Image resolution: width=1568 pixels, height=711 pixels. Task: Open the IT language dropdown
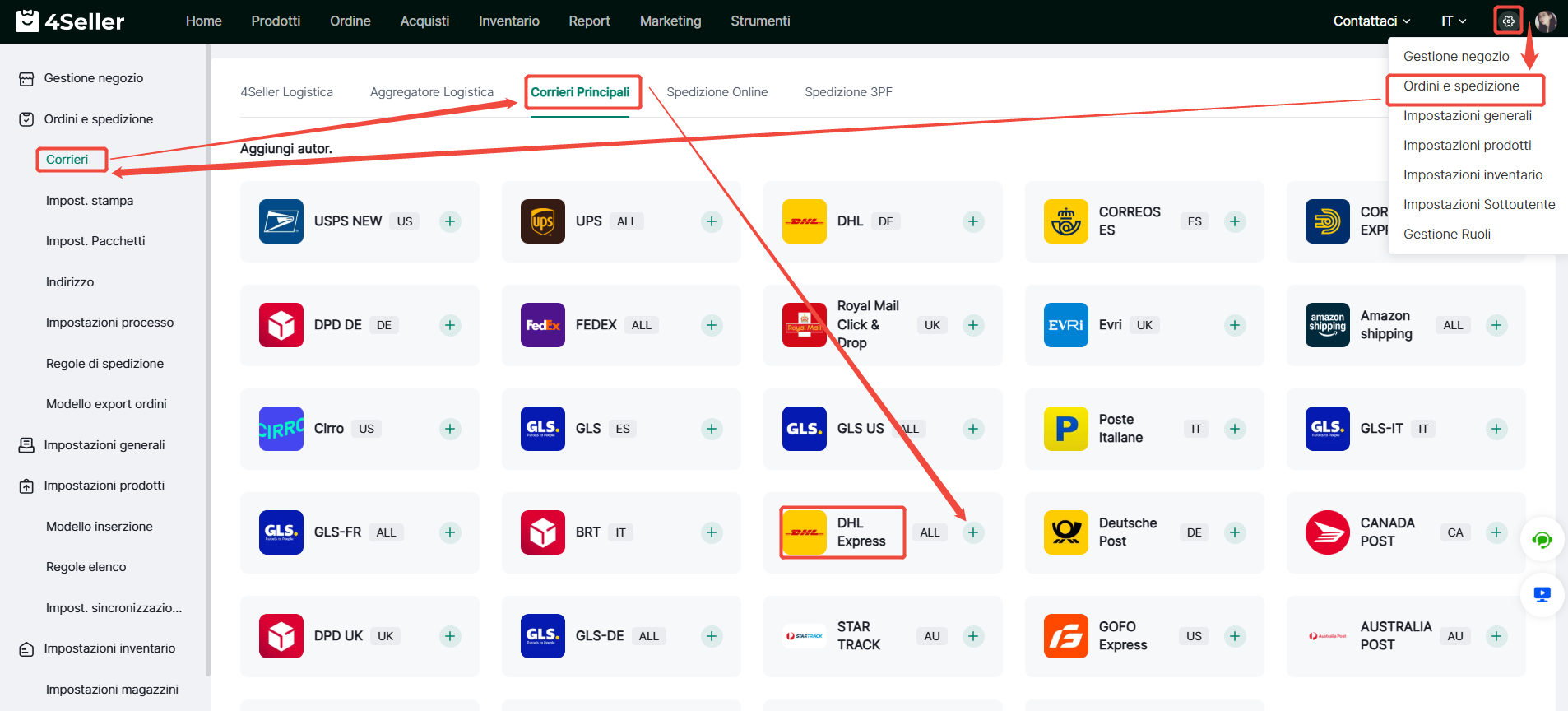pos(1453,21)
